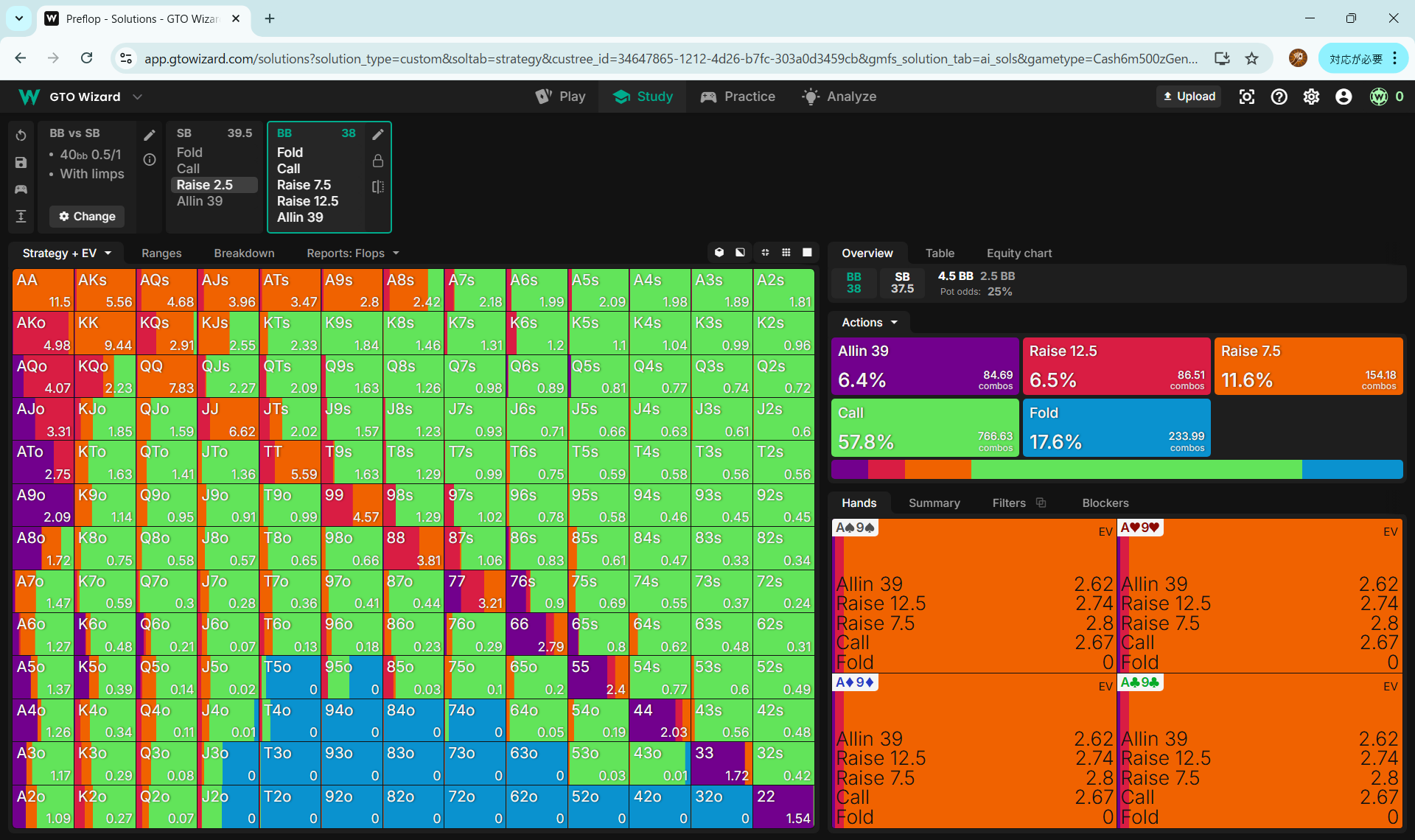Image resolution: width=1415 pixels, height=840 pixels.
Task: Click the compare split-view icon in BB panel
Action: (377, 186)
